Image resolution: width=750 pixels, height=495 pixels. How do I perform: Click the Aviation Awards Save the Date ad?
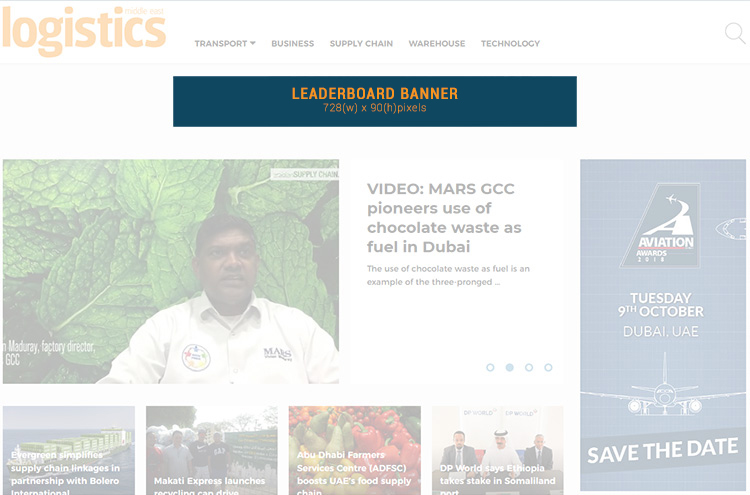point(663,325)
